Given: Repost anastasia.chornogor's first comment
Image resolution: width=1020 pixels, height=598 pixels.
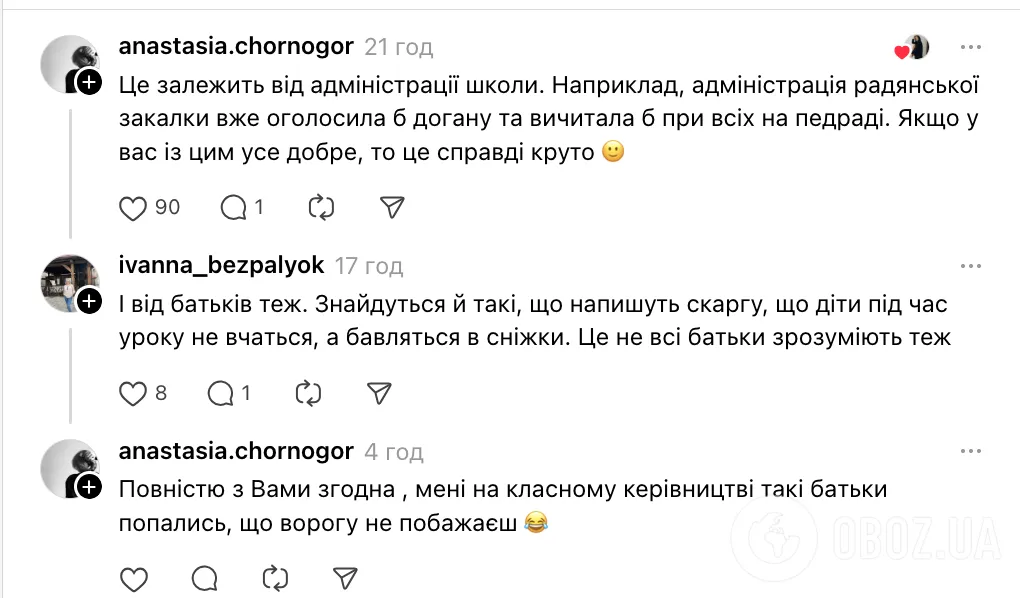Looking at the screenshot, I should click(x=320, y=207).
